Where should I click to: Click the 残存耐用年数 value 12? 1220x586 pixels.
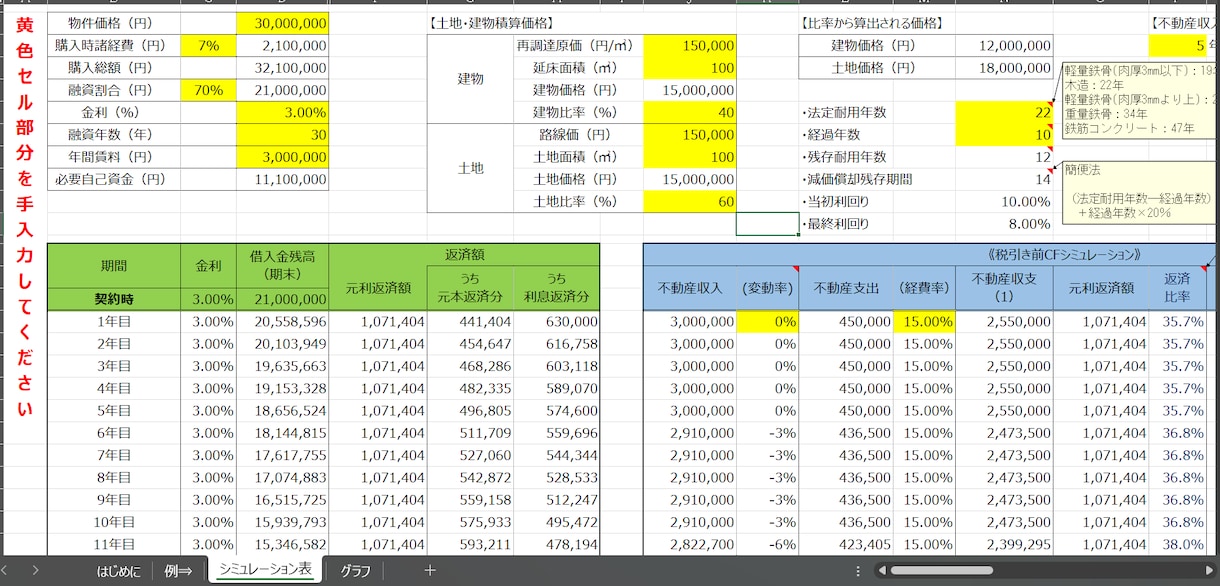coord(1003,157)
